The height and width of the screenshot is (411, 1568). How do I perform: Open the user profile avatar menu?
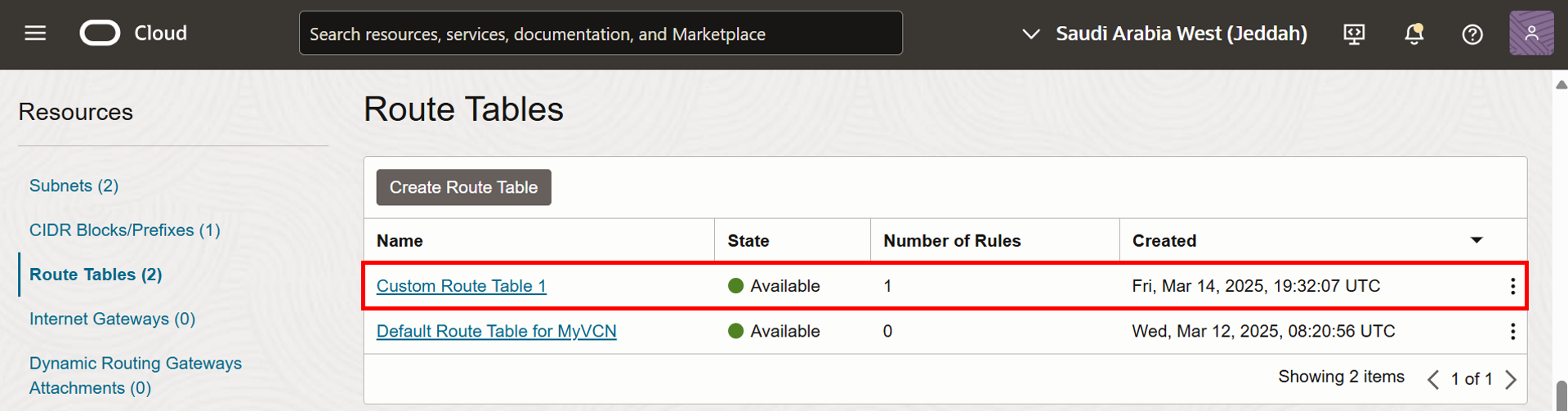coord(1531,34)
